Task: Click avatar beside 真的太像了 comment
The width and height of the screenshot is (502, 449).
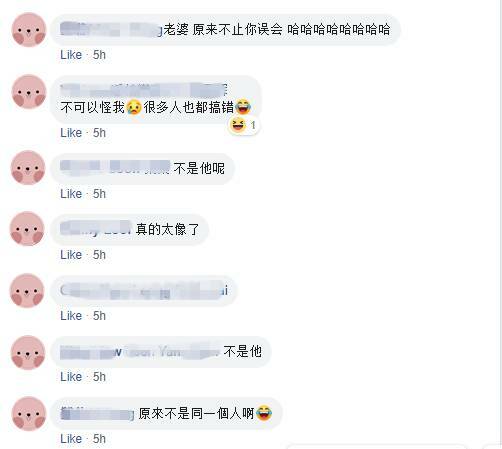Action: (x=27, y=229)
